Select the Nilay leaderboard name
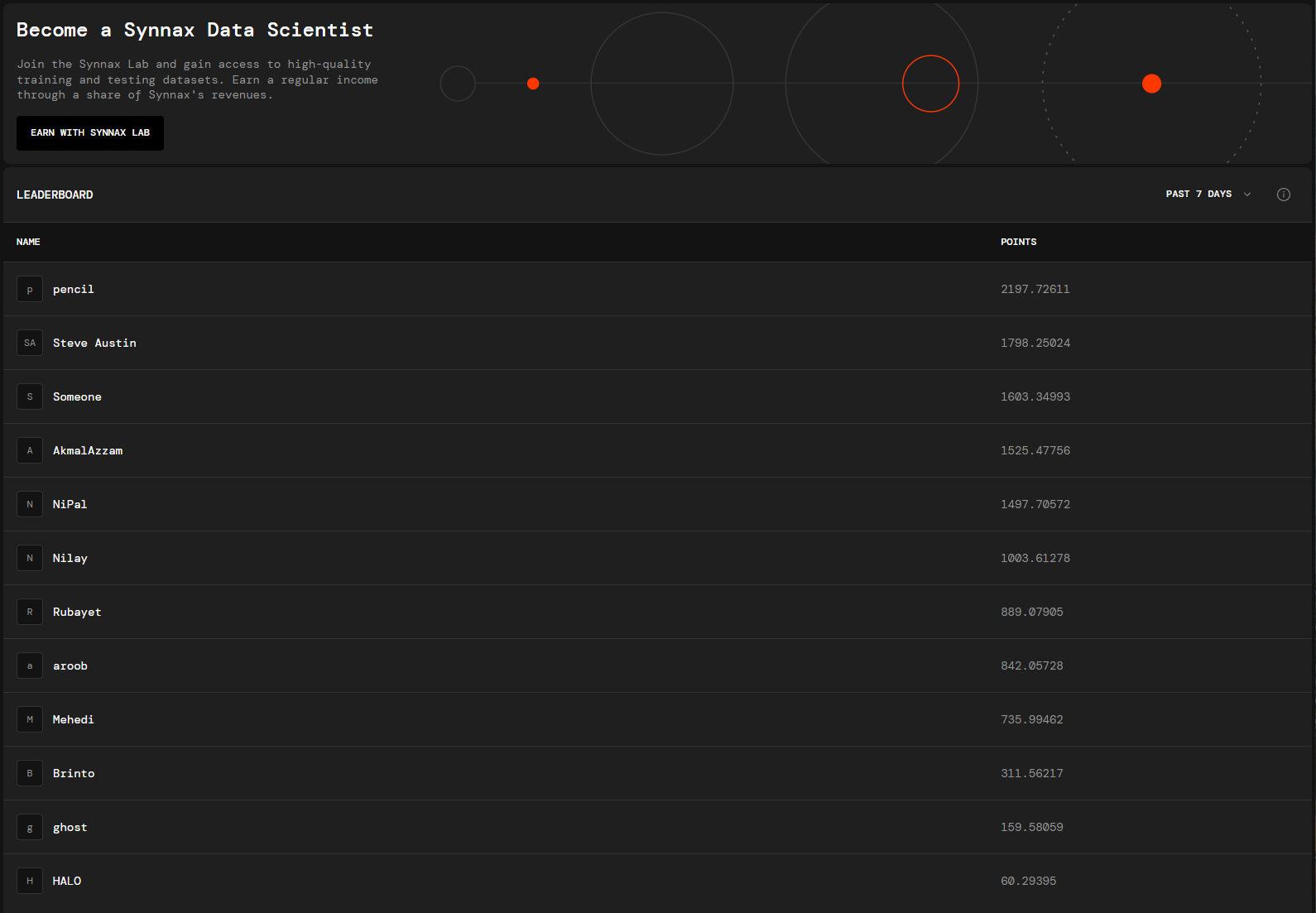Screen dimensions: 1316x913 [70, 558]
